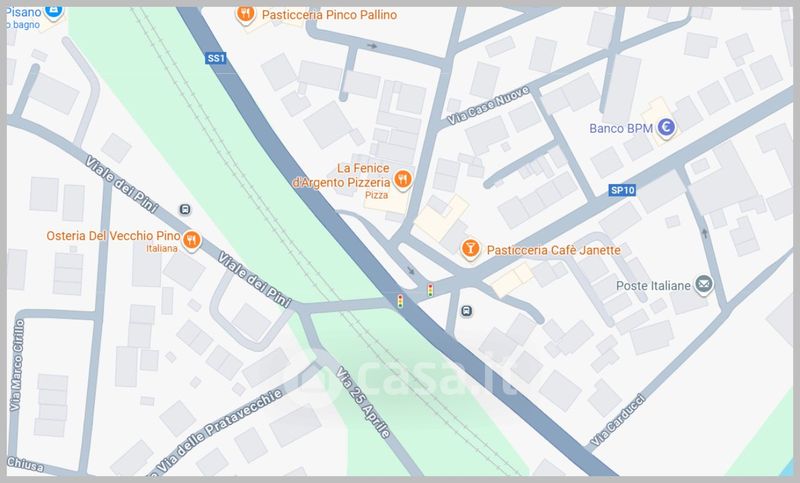Click the Via Case Nuove street label
The width and height of the screenshot is (800, 483).
(x=489, y=106)
